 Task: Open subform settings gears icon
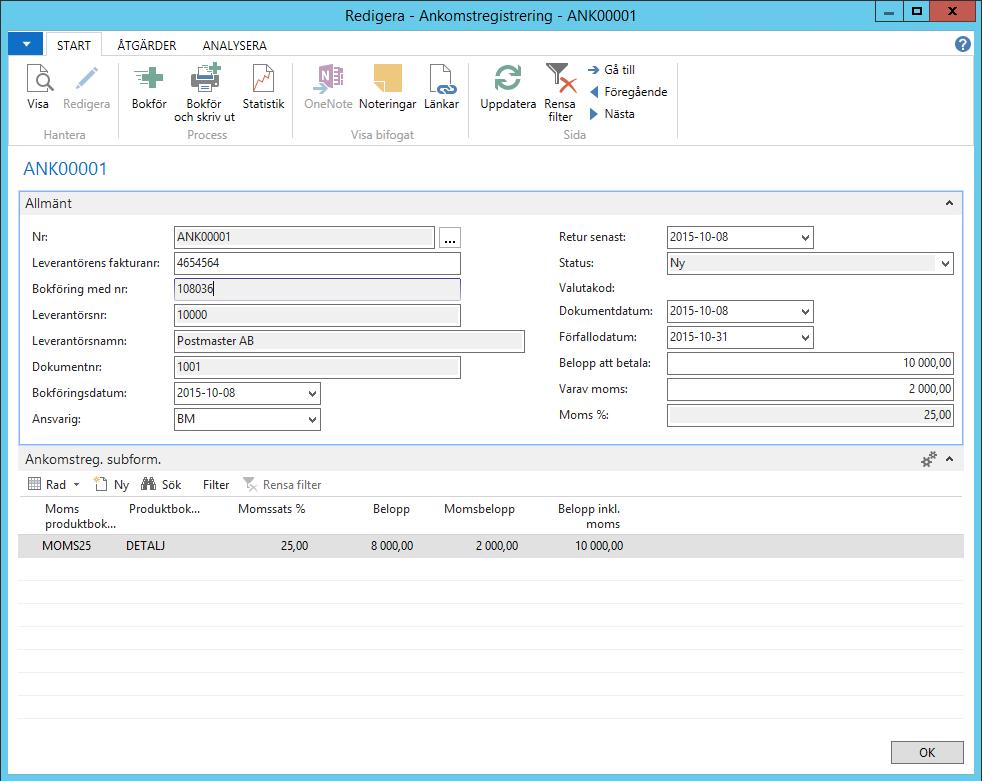929,459
